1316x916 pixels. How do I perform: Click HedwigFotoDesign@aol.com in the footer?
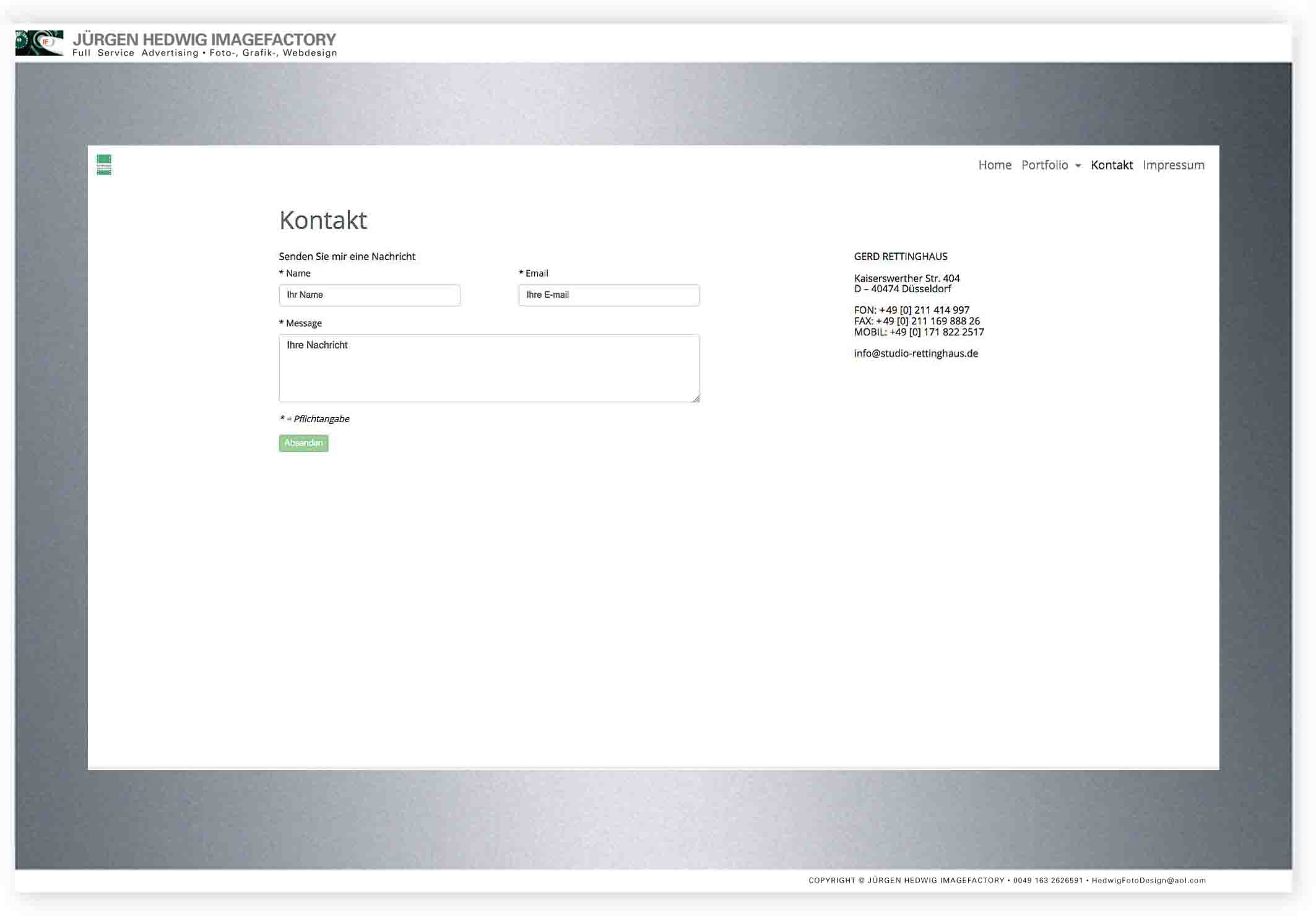click(x=1148, y=880)
